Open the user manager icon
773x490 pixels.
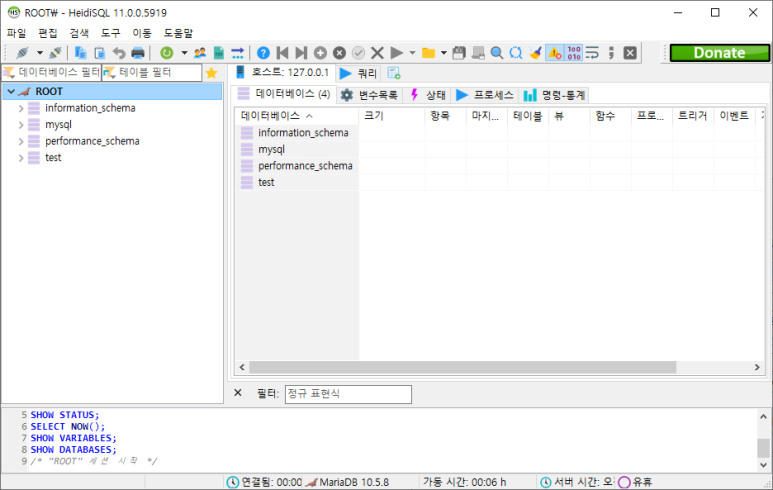pyautogui.click(x=200, y=53)
